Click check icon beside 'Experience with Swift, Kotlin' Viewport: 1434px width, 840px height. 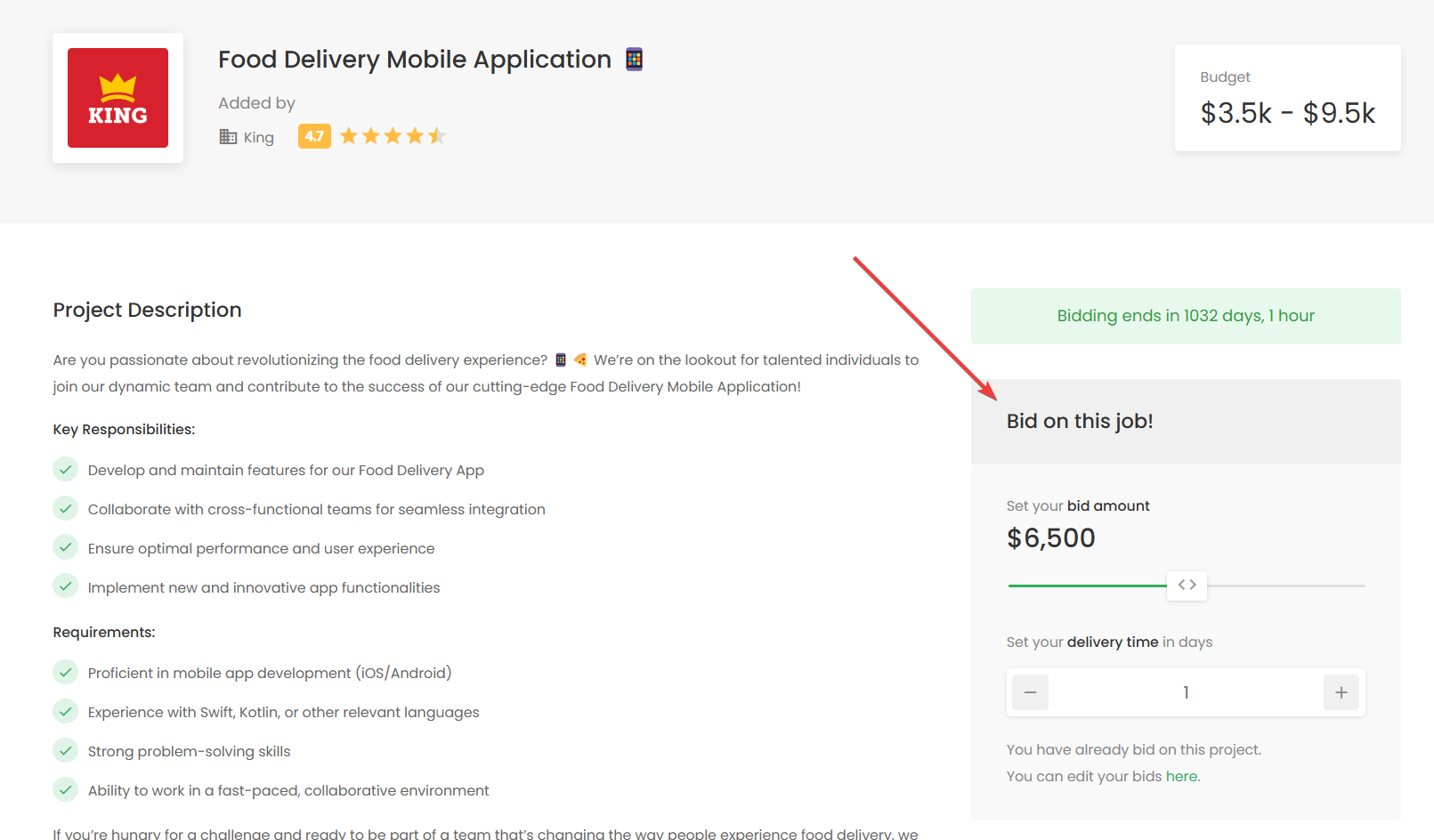click(x=65, y=712)
